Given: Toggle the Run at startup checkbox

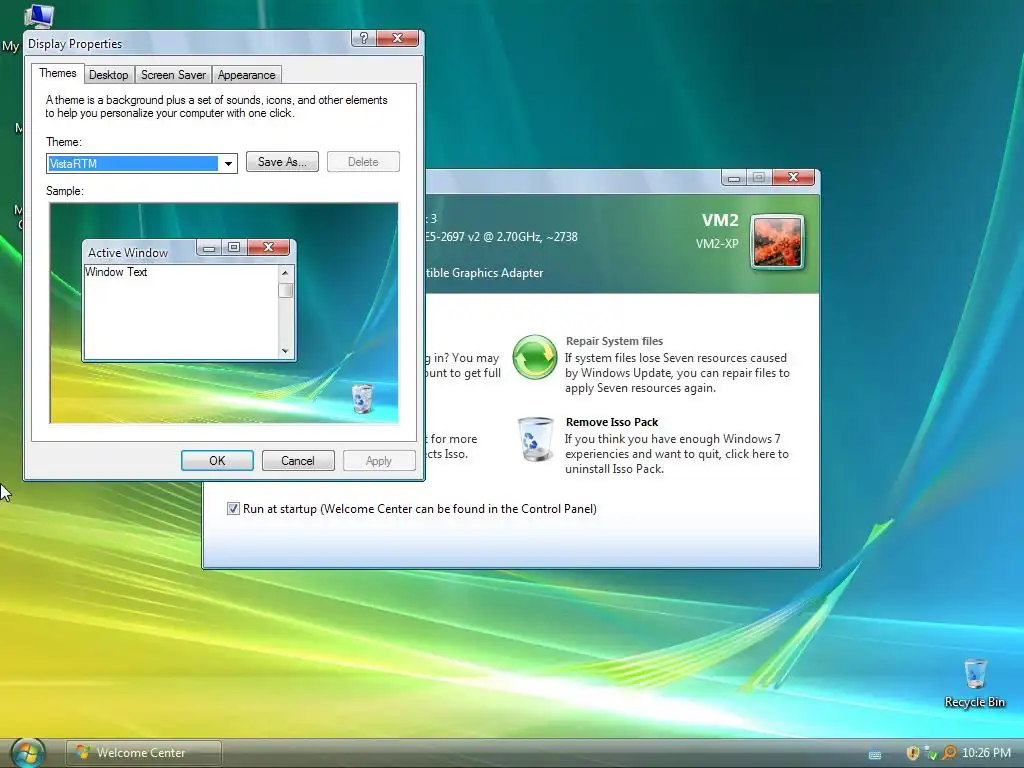Looking at the screenshot, I should 233,509.
